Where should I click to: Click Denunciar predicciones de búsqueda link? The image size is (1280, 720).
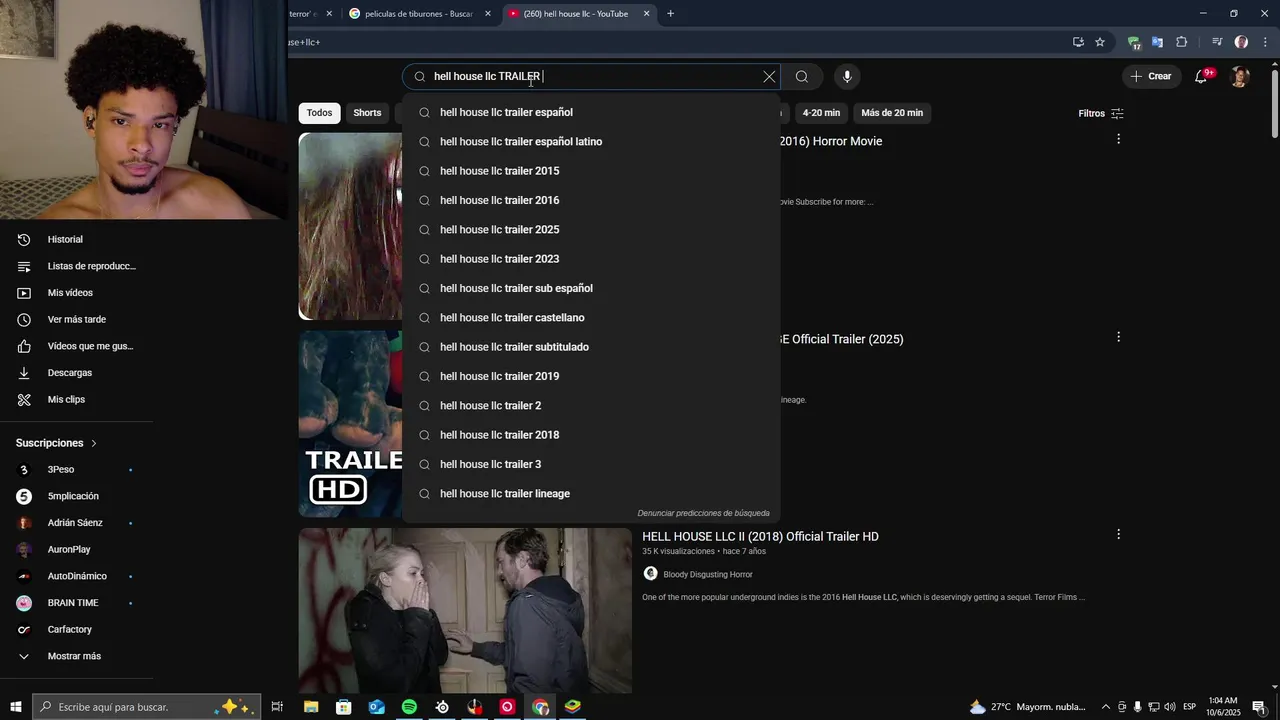703,513
